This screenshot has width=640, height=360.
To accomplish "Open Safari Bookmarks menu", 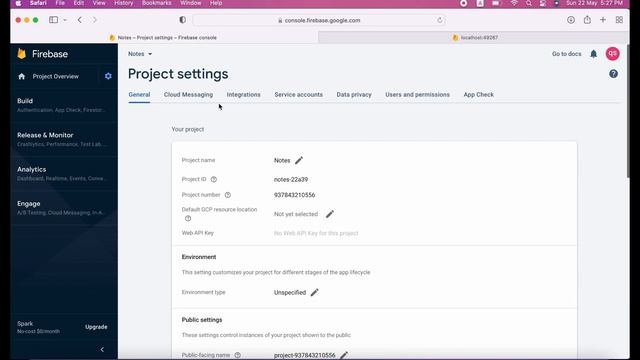I will (157, 3).
